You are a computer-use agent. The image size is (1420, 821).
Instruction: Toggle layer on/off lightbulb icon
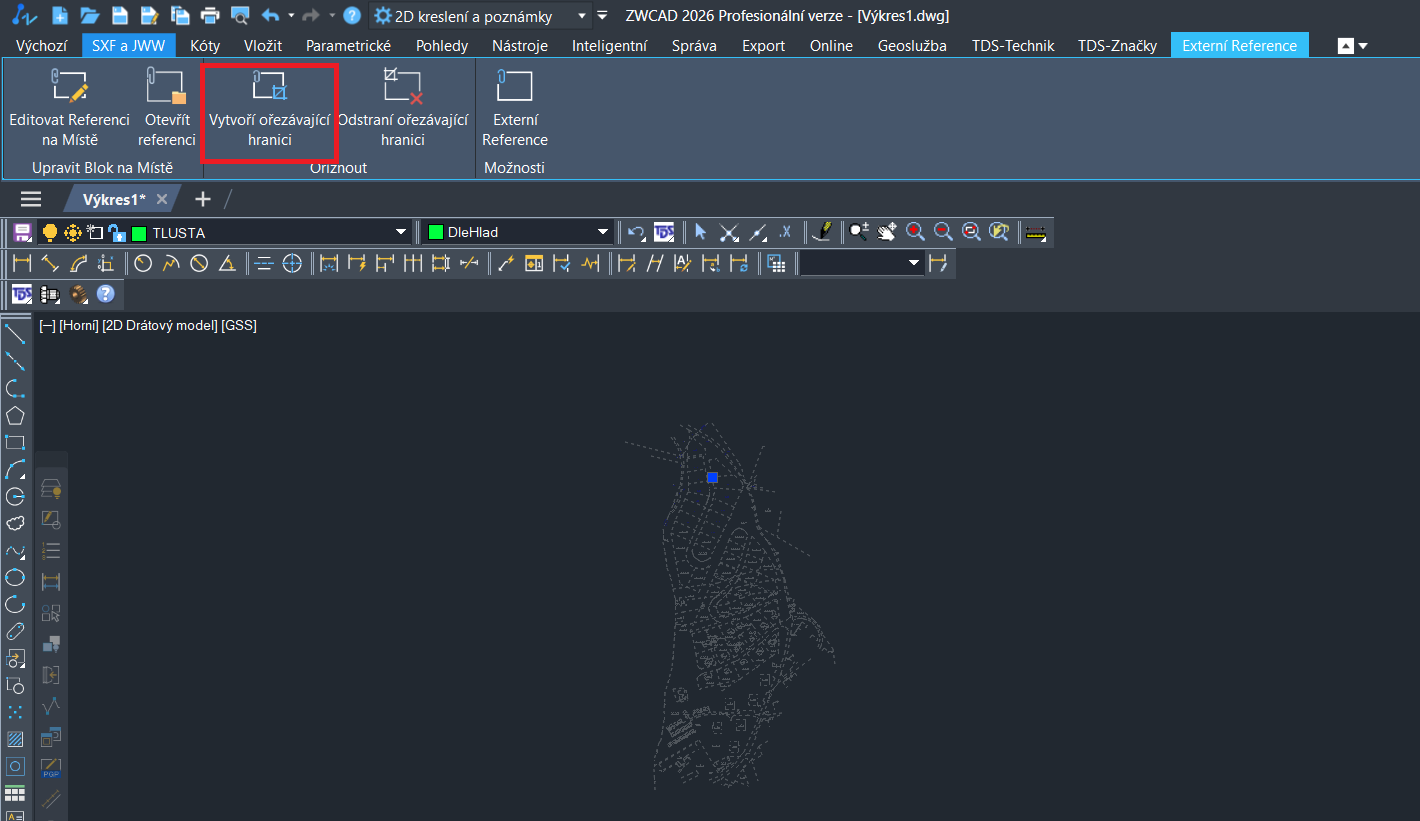click(x=49, y=233)
